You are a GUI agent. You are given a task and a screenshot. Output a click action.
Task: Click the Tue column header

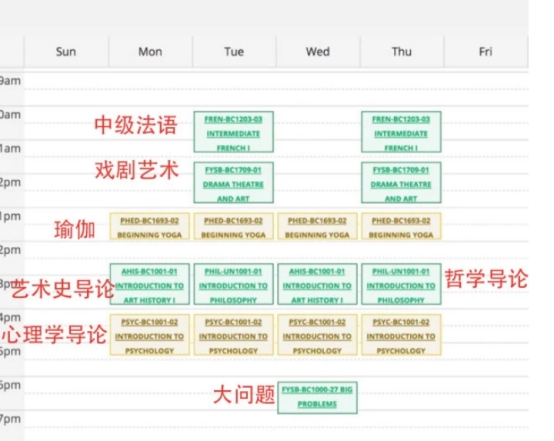(234, 52)
